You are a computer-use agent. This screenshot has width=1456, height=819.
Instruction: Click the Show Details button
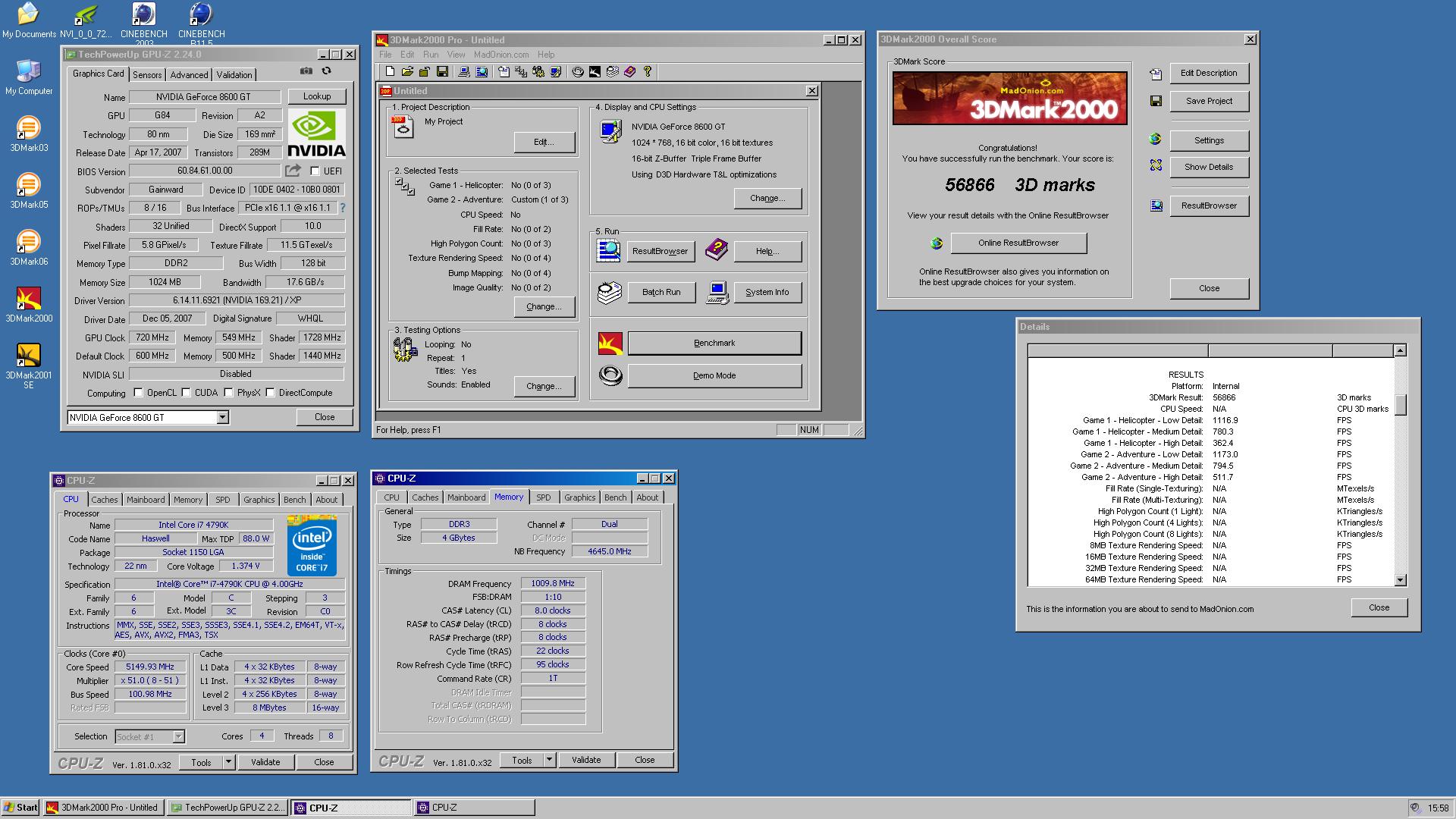(1209, 167)
